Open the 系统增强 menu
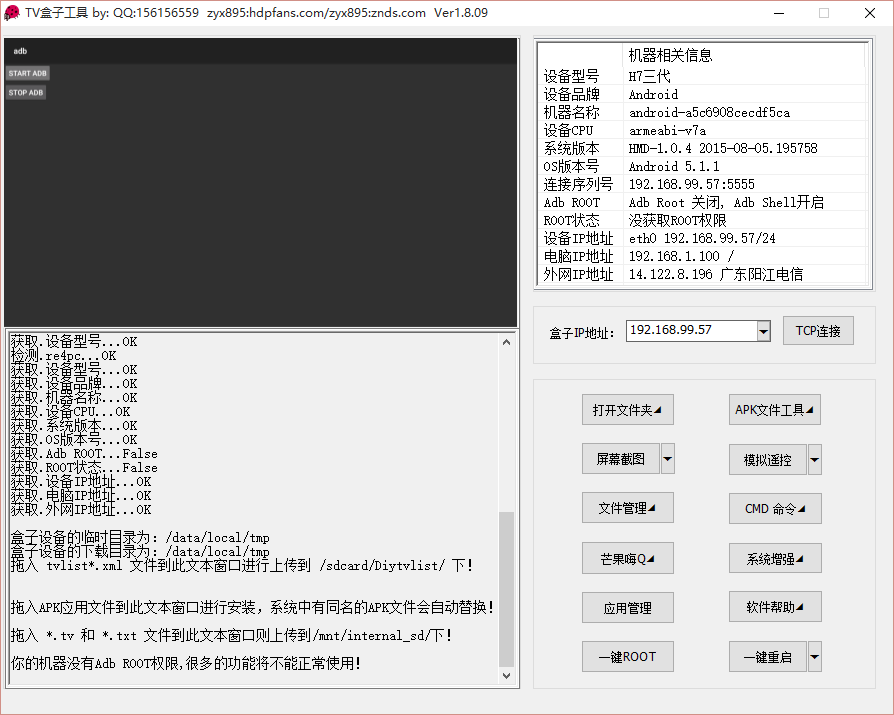Screen dimensions: 894x715 coord(775,558)
